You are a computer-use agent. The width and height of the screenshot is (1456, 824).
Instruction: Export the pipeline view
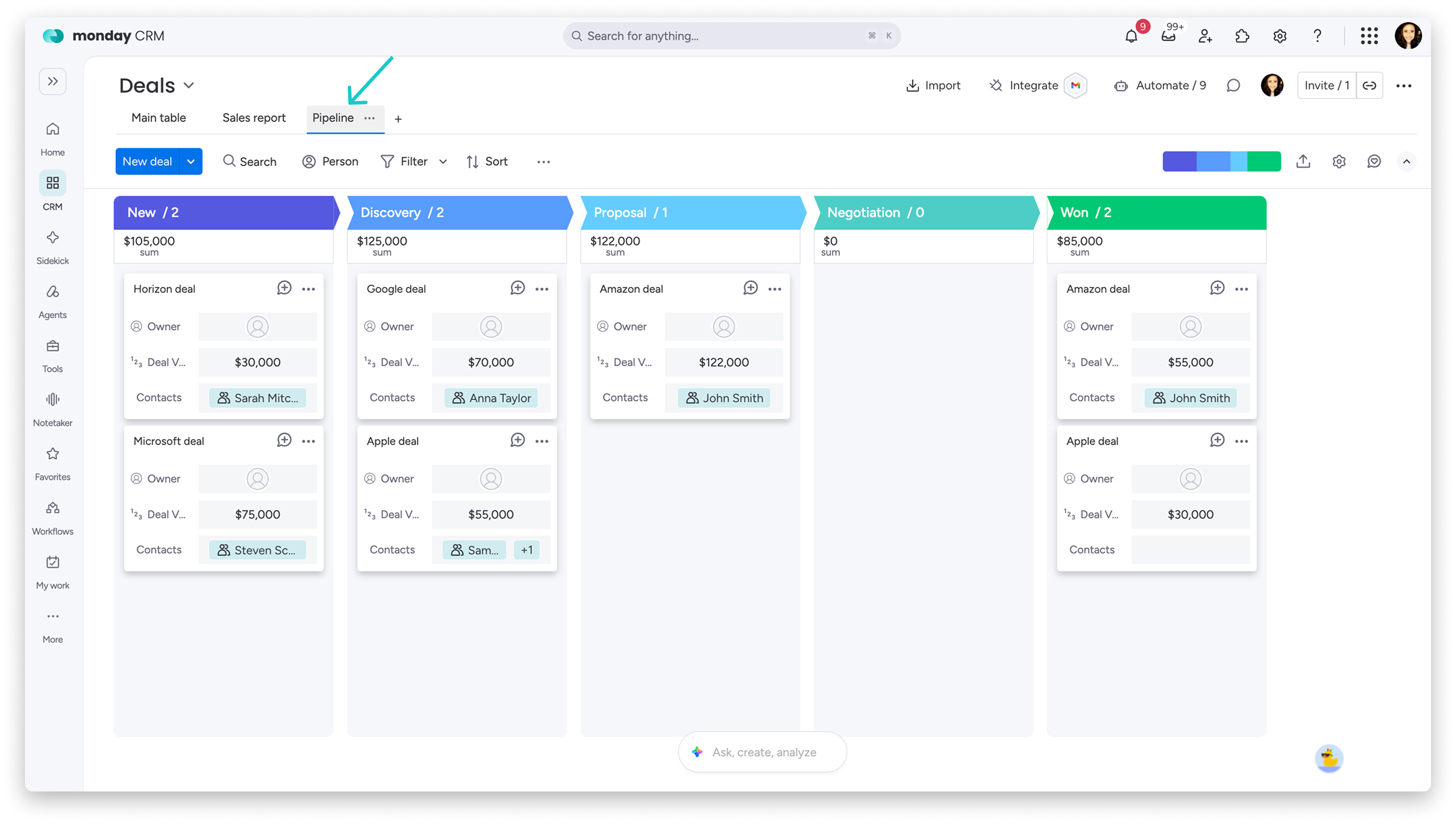point(1303,161)
